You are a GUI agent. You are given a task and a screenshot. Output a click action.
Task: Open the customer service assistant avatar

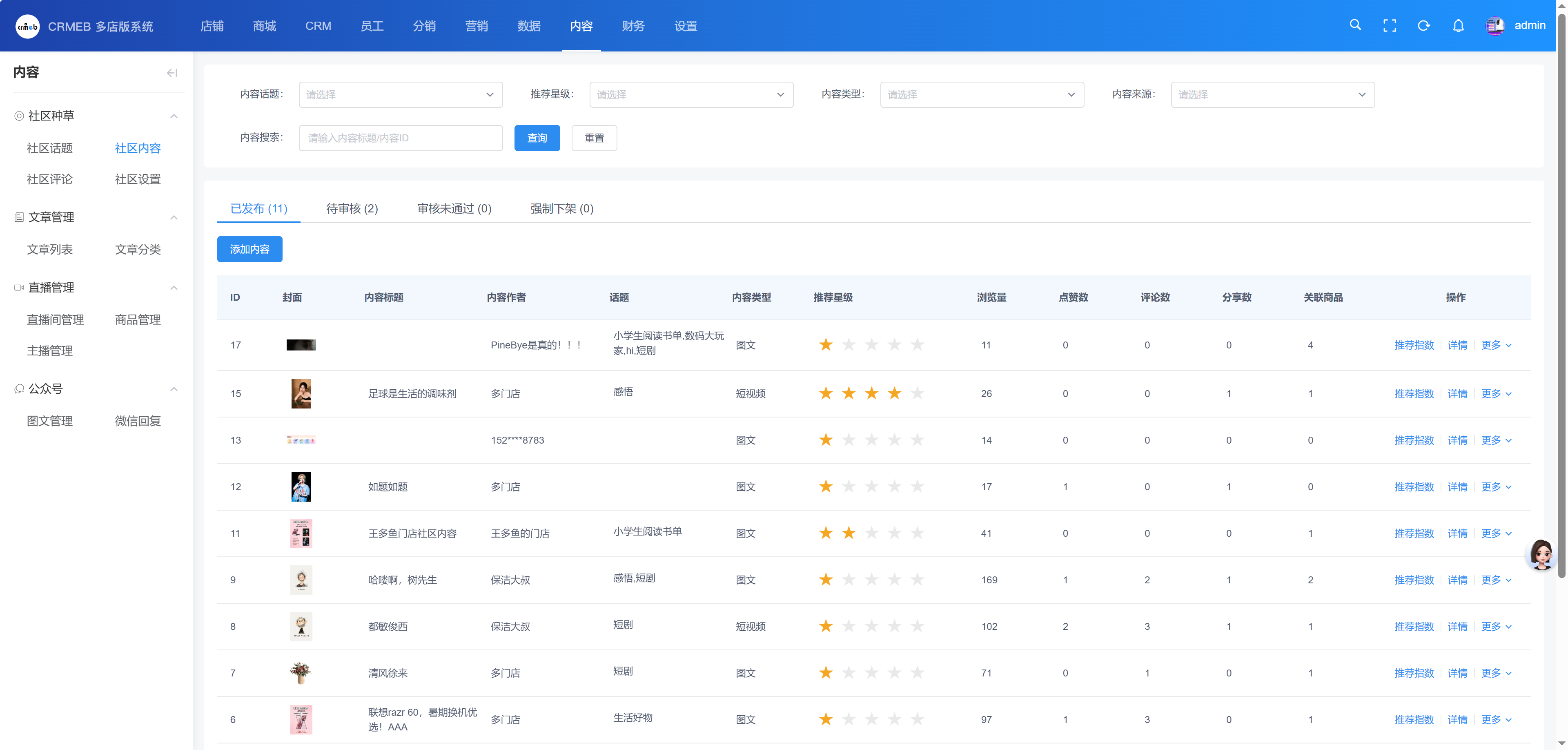1542,555
